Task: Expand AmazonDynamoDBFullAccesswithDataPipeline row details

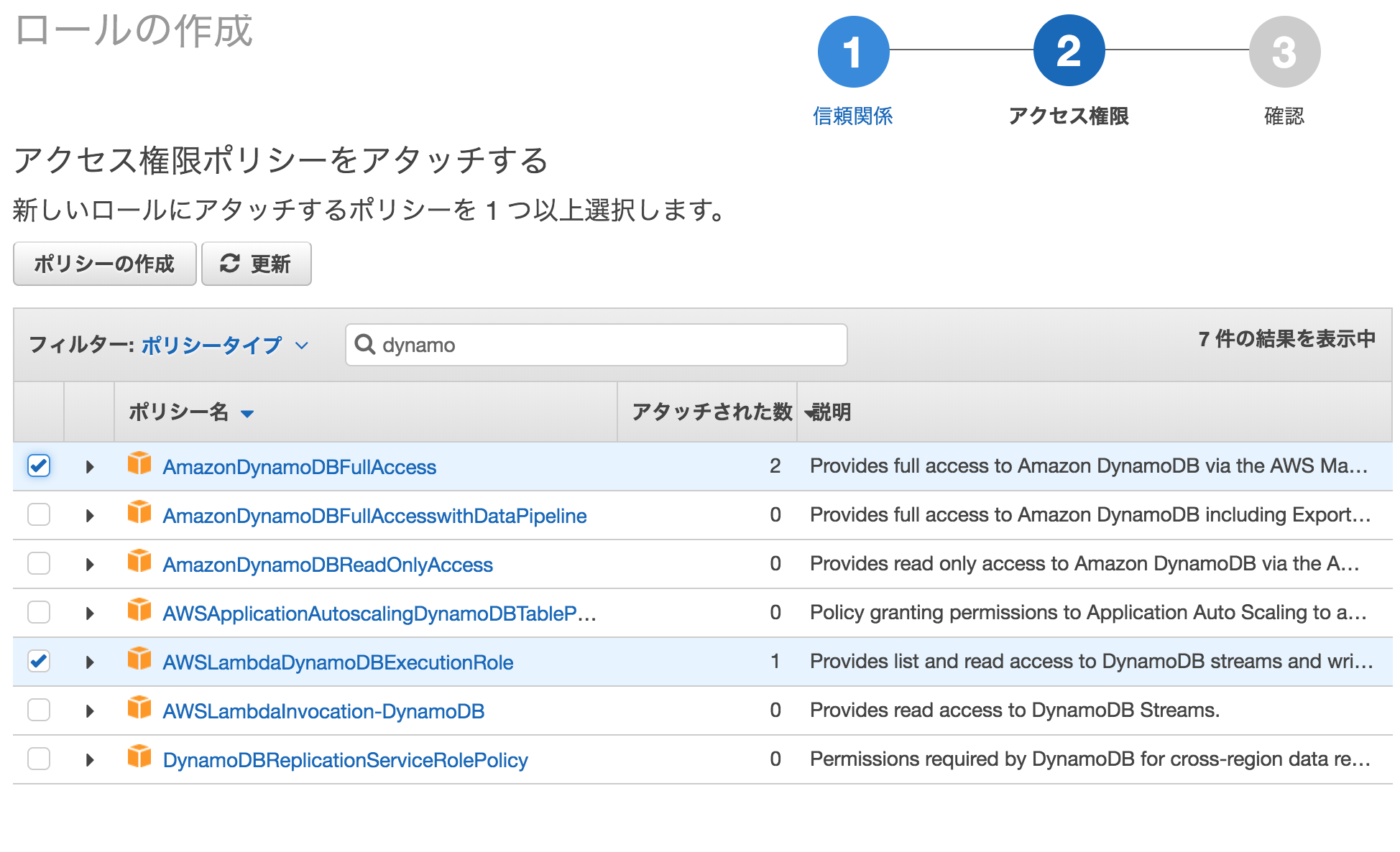Action: coord(90,516)
